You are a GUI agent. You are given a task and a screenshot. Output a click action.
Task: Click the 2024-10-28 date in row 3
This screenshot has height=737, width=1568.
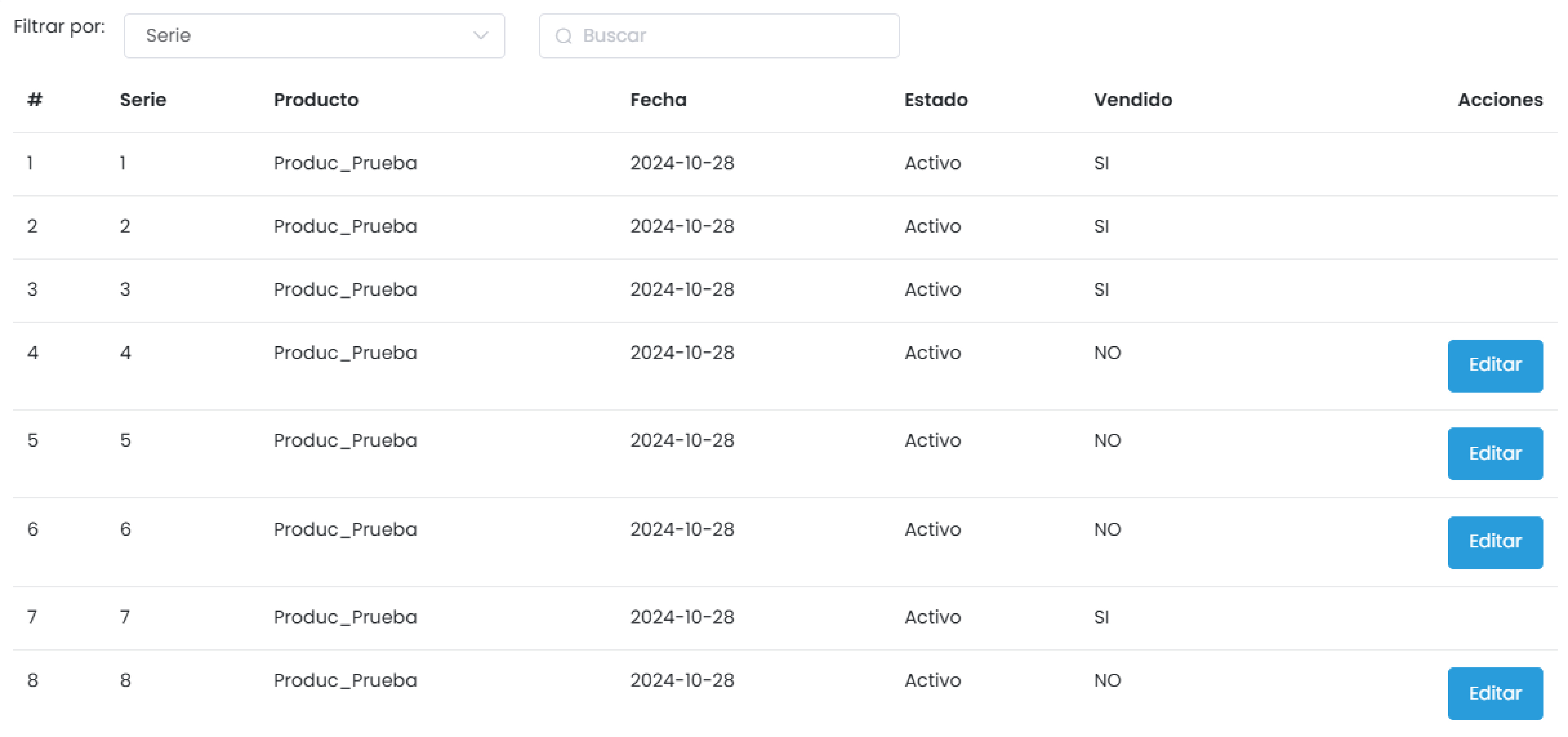682,289
